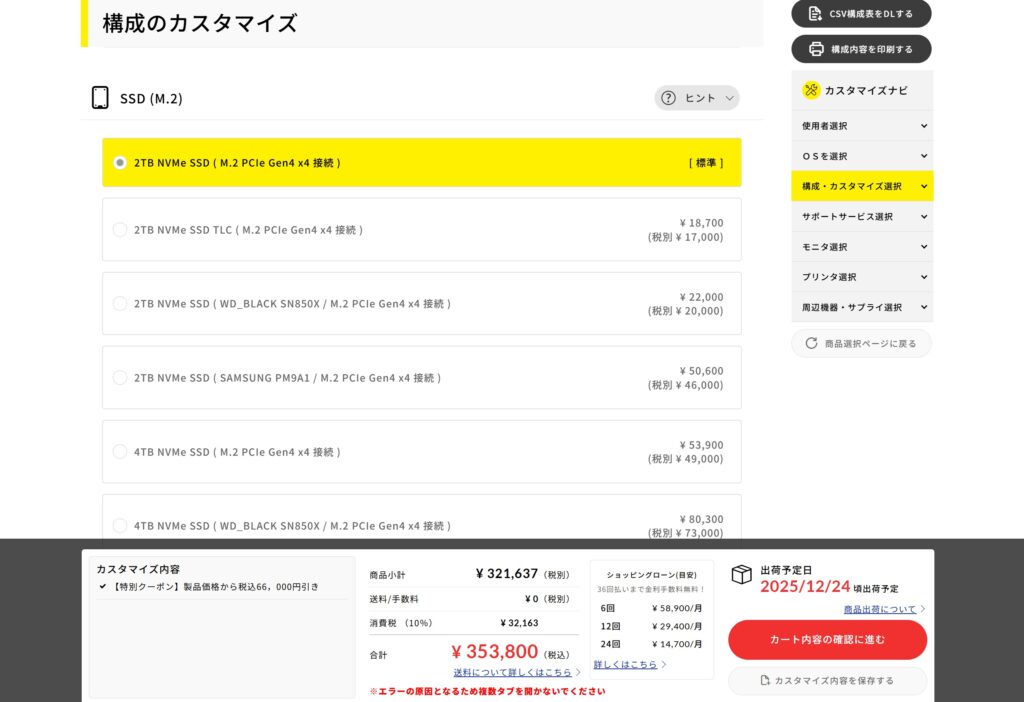The height and width of the screenshot is (702, 1024).
Task: Open the 商品出荷について link
Action: coord(879,609)
